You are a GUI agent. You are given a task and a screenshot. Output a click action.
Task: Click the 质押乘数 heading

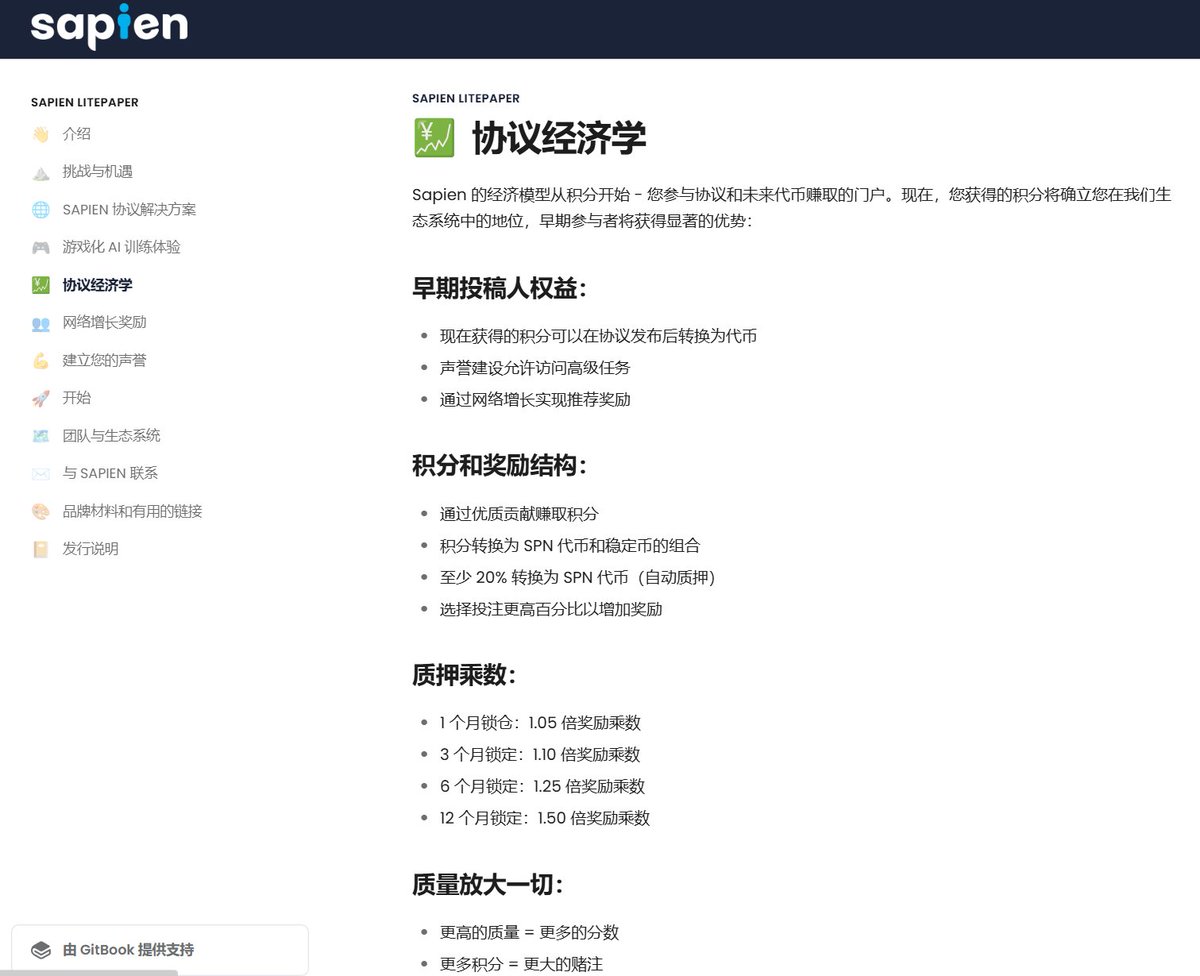coord(464,675)
